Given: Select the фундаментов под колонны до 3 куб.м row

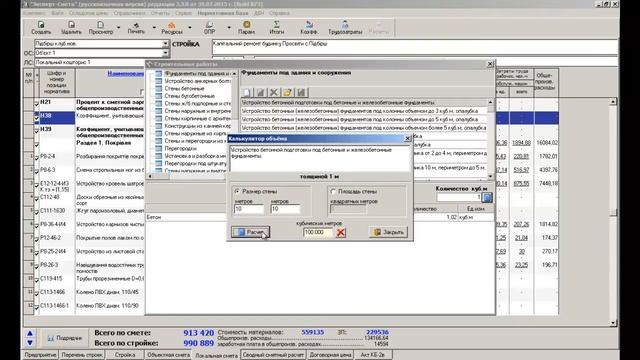Looking at the screenshot, I should (x=364, y=111).
